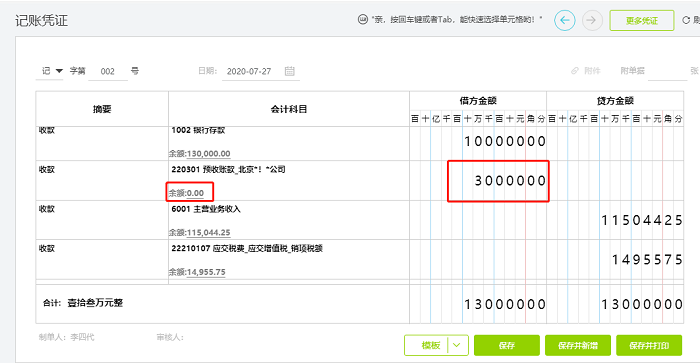The height and width of the screenshot is (363, 700).
Task: Click the 保存 button
Action: (507, 345)
